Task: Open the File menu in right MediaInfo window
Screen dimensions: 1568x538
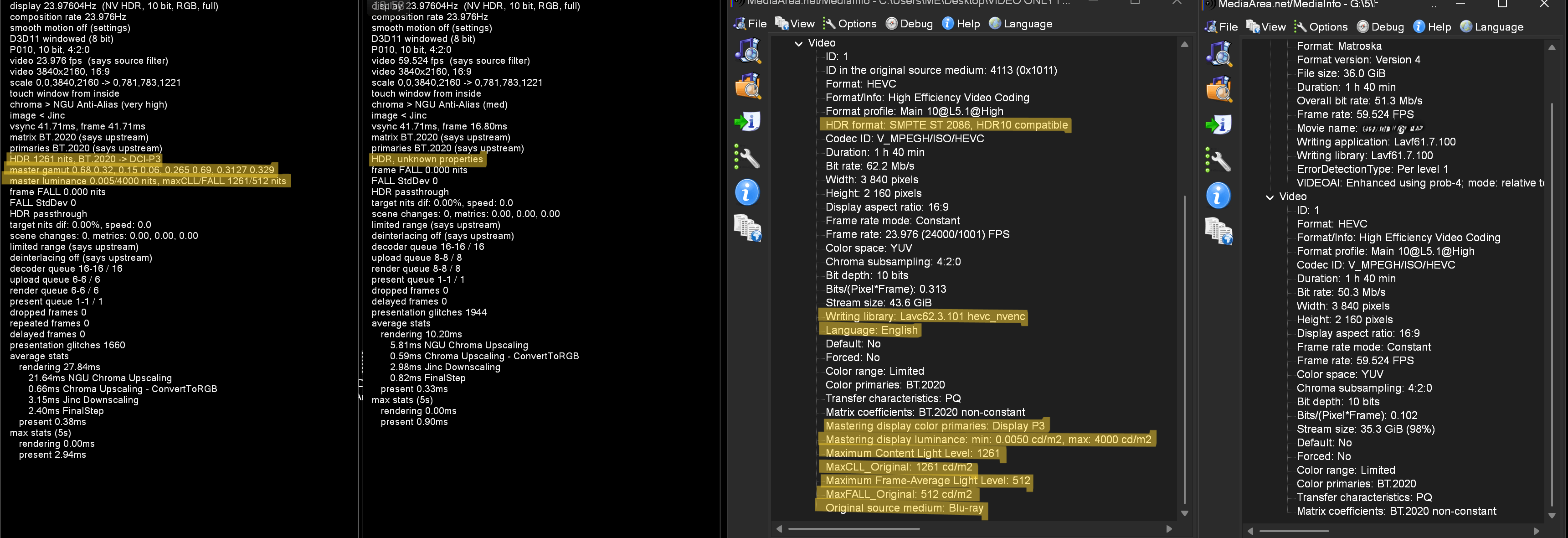Action: click(x=1221, y=27)
